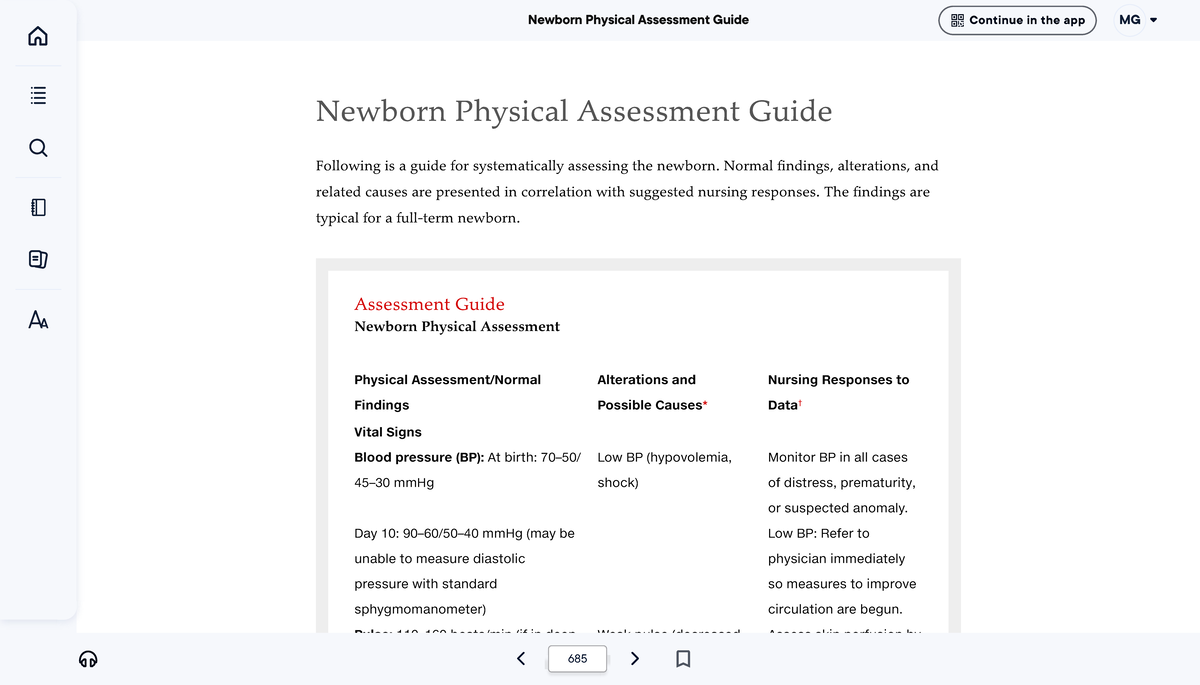
Task: Go to the home library icon
Action: click(37, 36)
